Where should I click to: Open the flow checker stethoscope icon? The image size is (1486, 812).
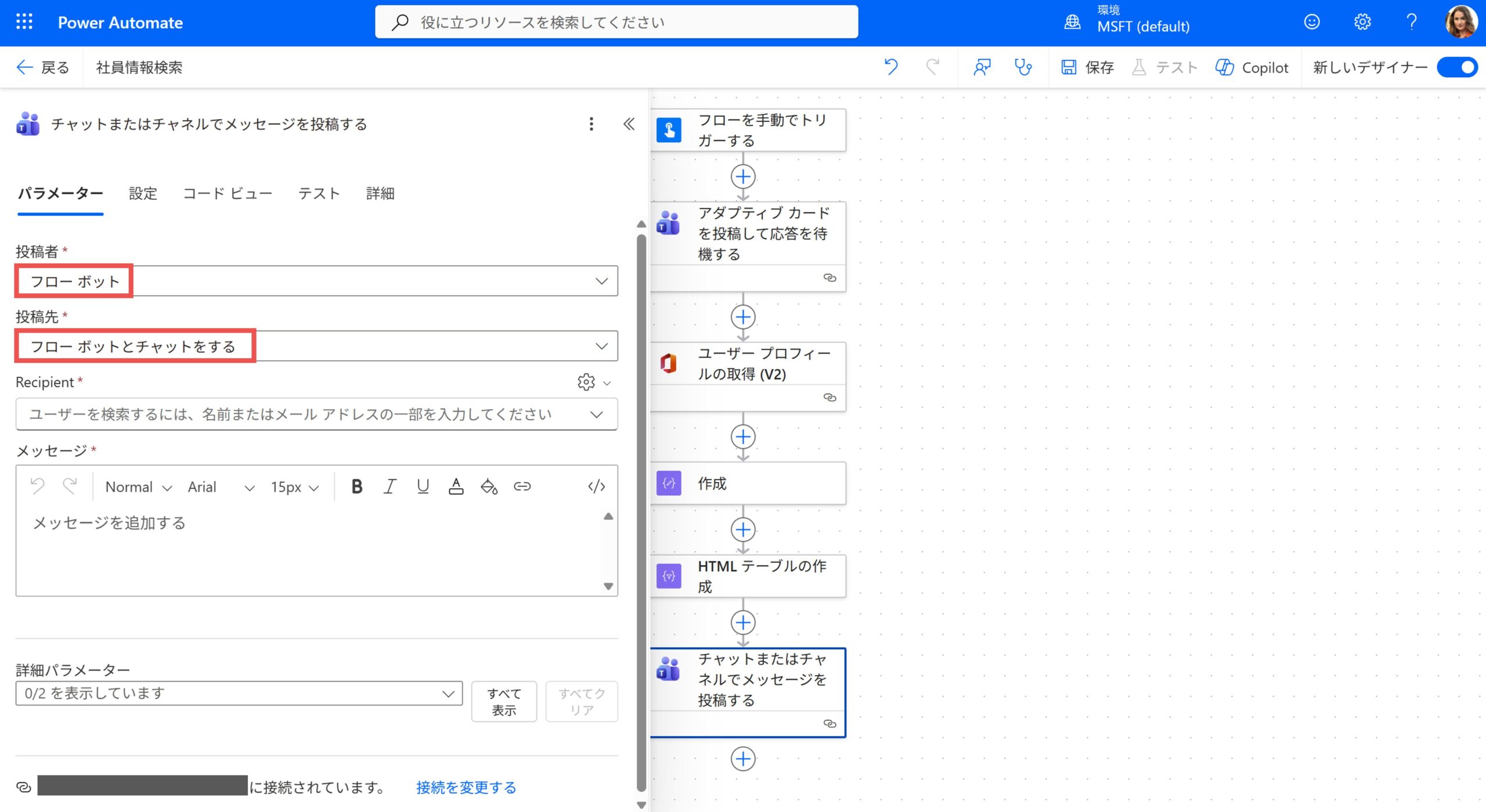(x=1022, y=67)
